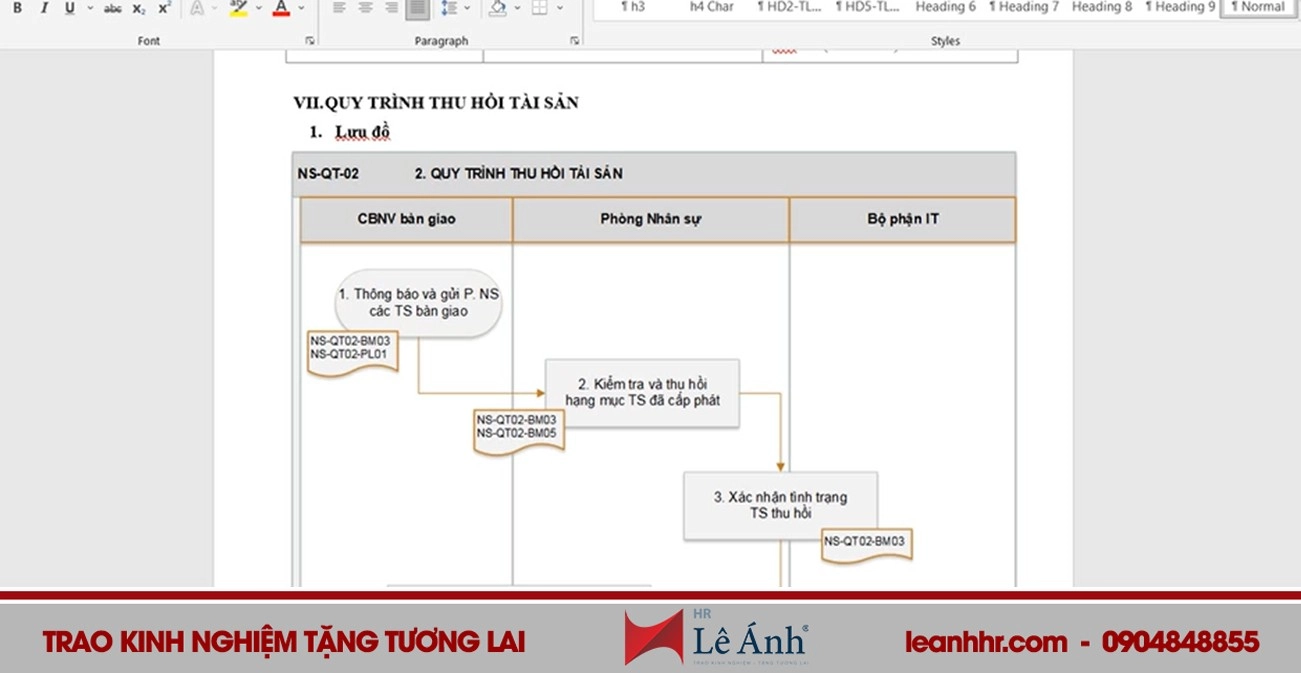Screen dimensions: 1301x673
Task: Apply bold formatting
Action: [15, 8]
